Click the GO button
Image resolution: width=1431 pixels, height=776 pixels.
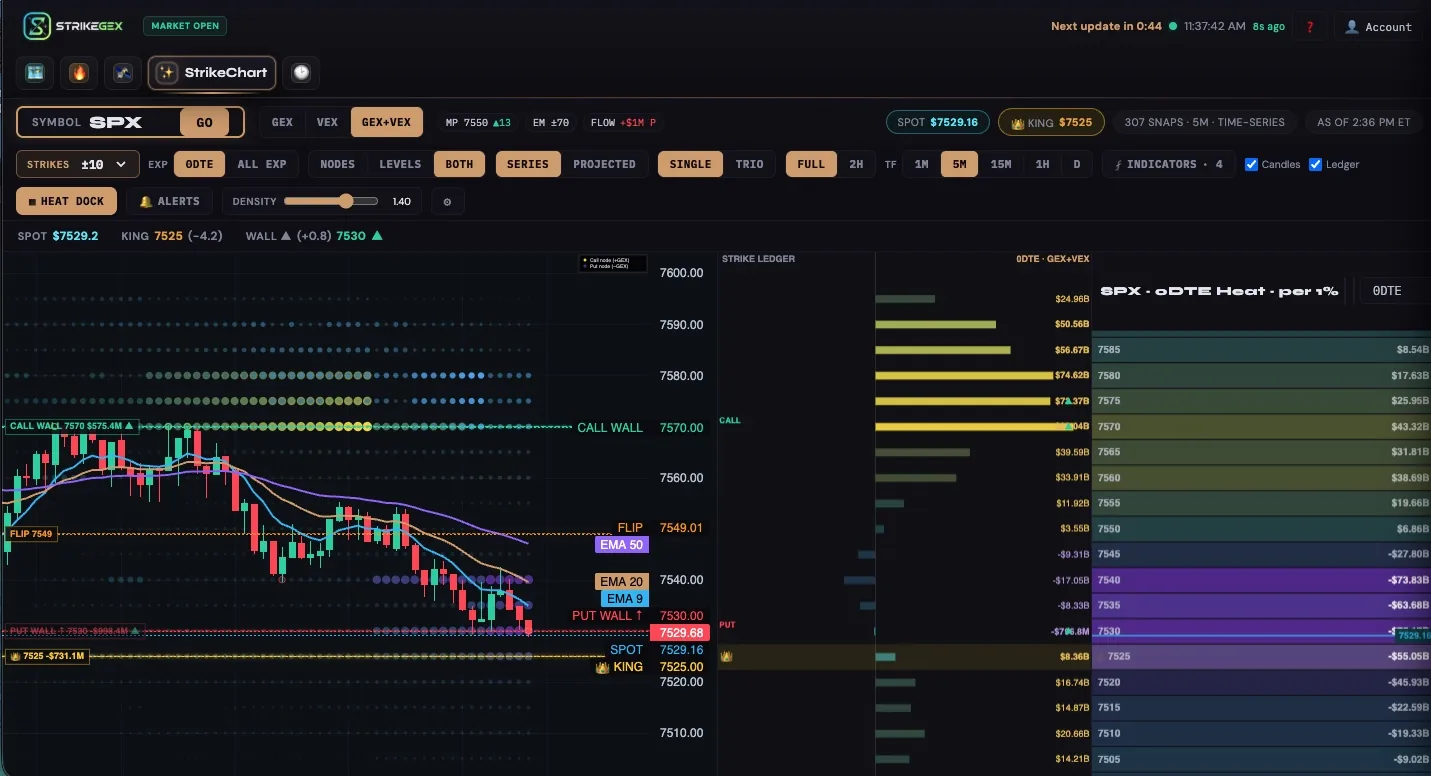204,122
